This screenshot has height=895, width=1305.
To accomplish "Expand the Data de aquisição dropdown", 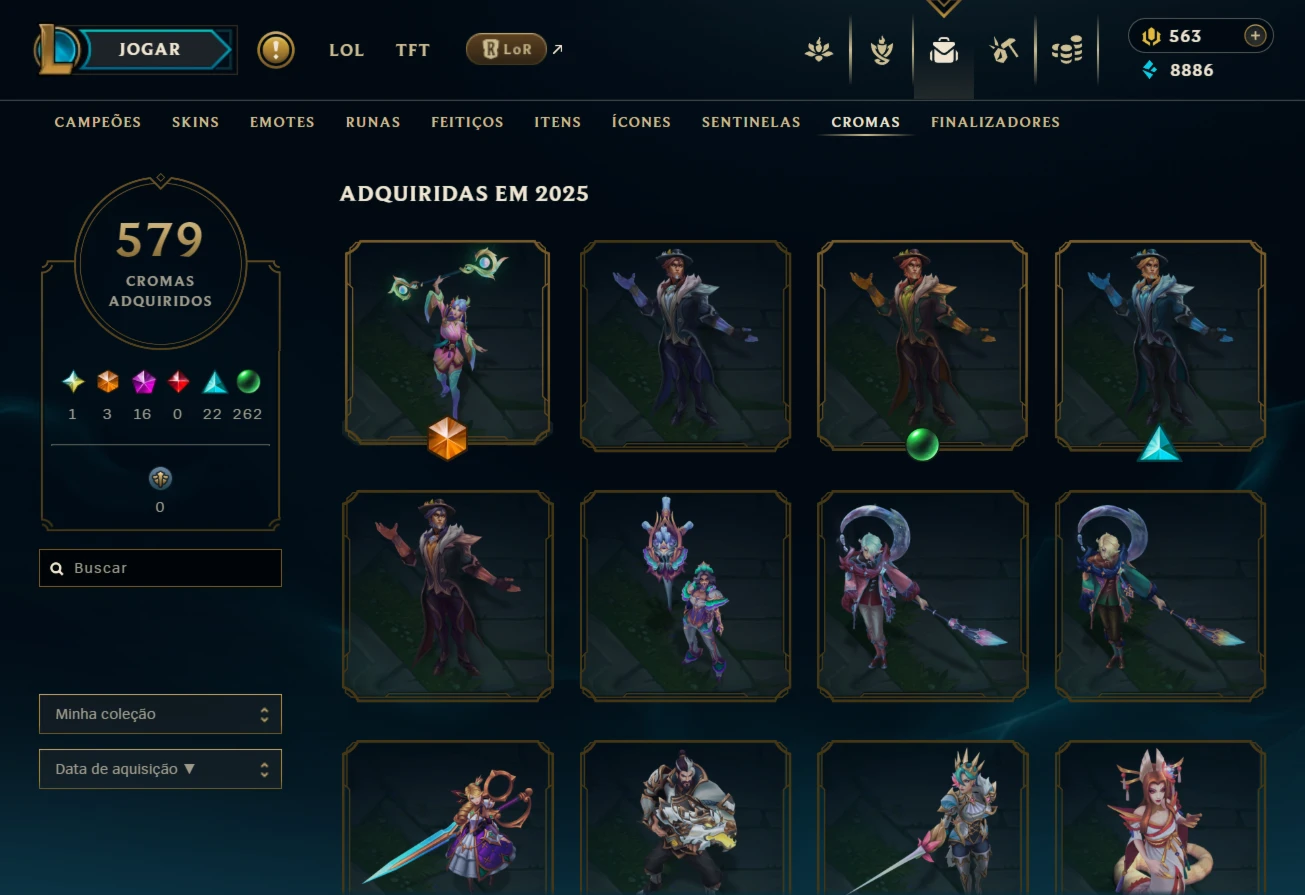I will [160, 769].
